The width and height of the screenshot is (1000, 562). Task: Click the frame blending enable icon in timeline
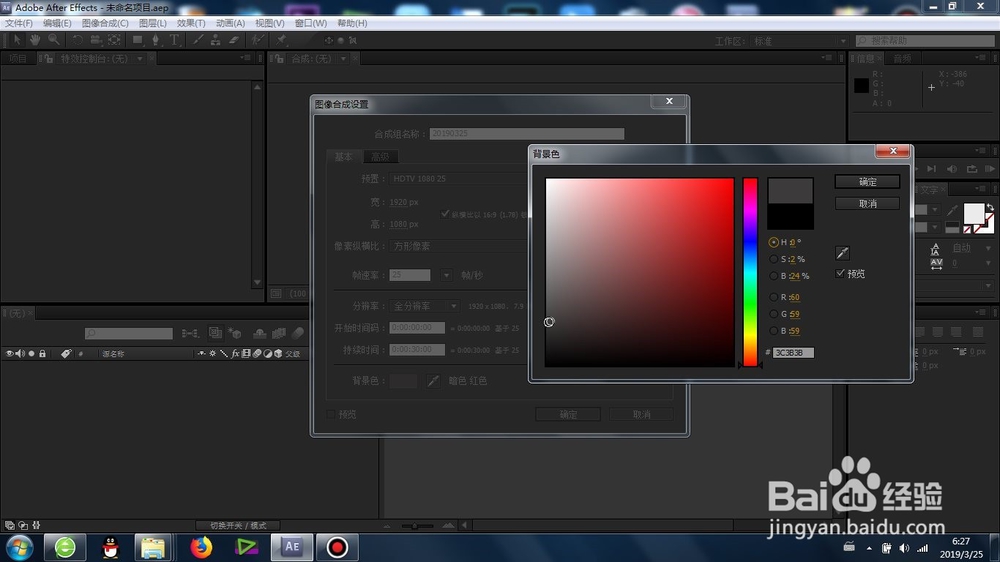tap(279, 333)
